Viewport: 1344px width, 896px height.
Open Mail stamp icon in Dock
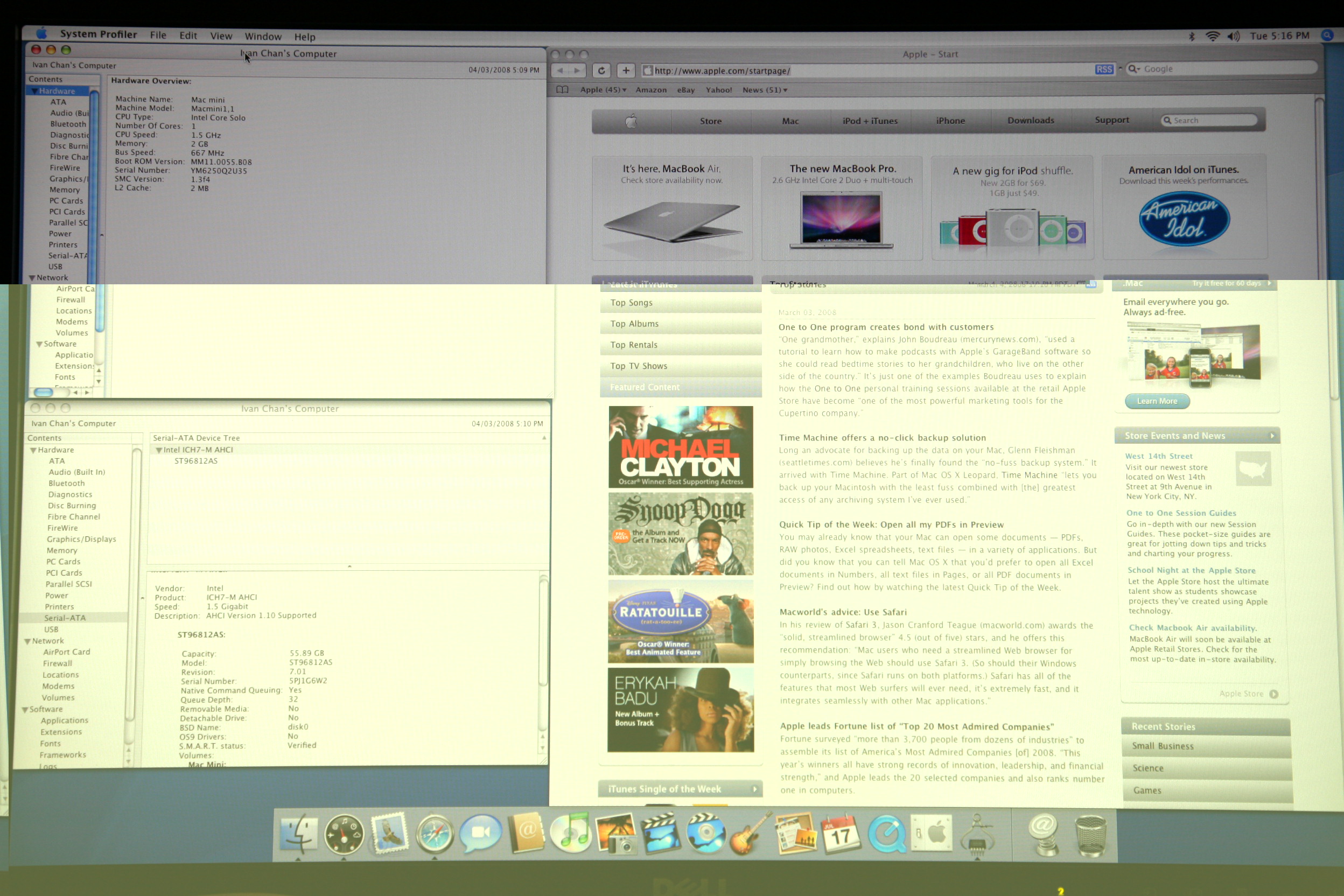[x=390, y=834]
